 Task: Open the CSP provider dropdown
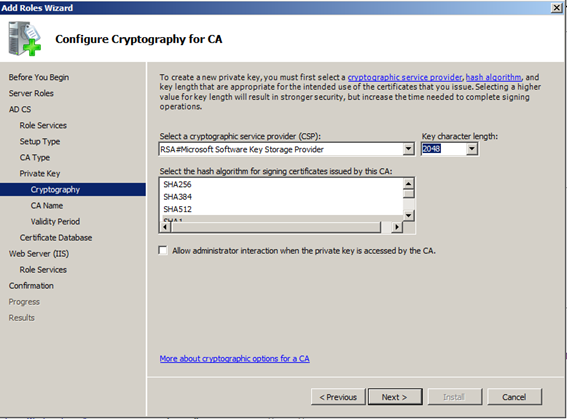tap(408, 149)
